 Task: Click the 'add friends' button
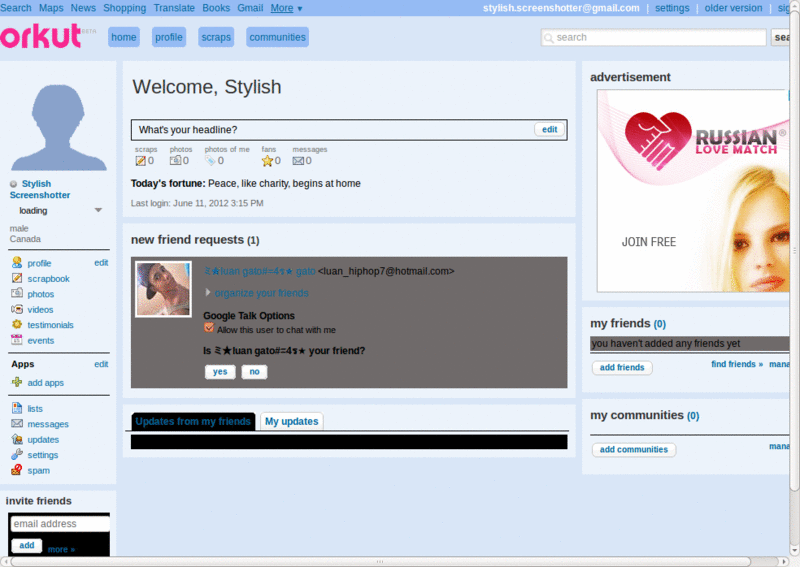[x=622, y=367]
